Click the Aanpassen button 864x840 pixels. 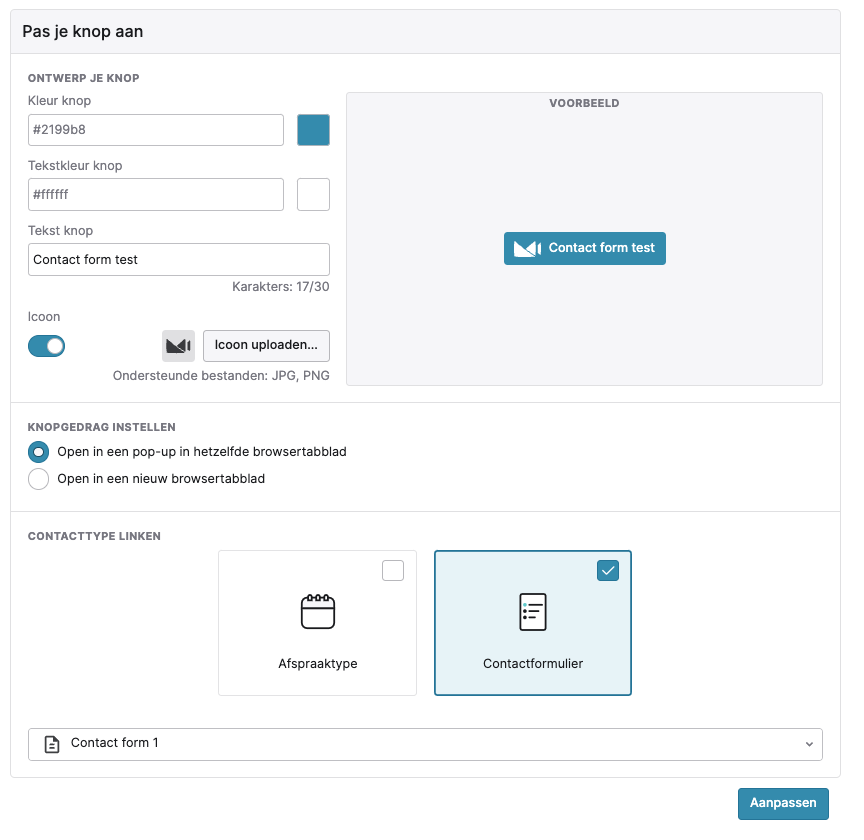pos(783,804)
